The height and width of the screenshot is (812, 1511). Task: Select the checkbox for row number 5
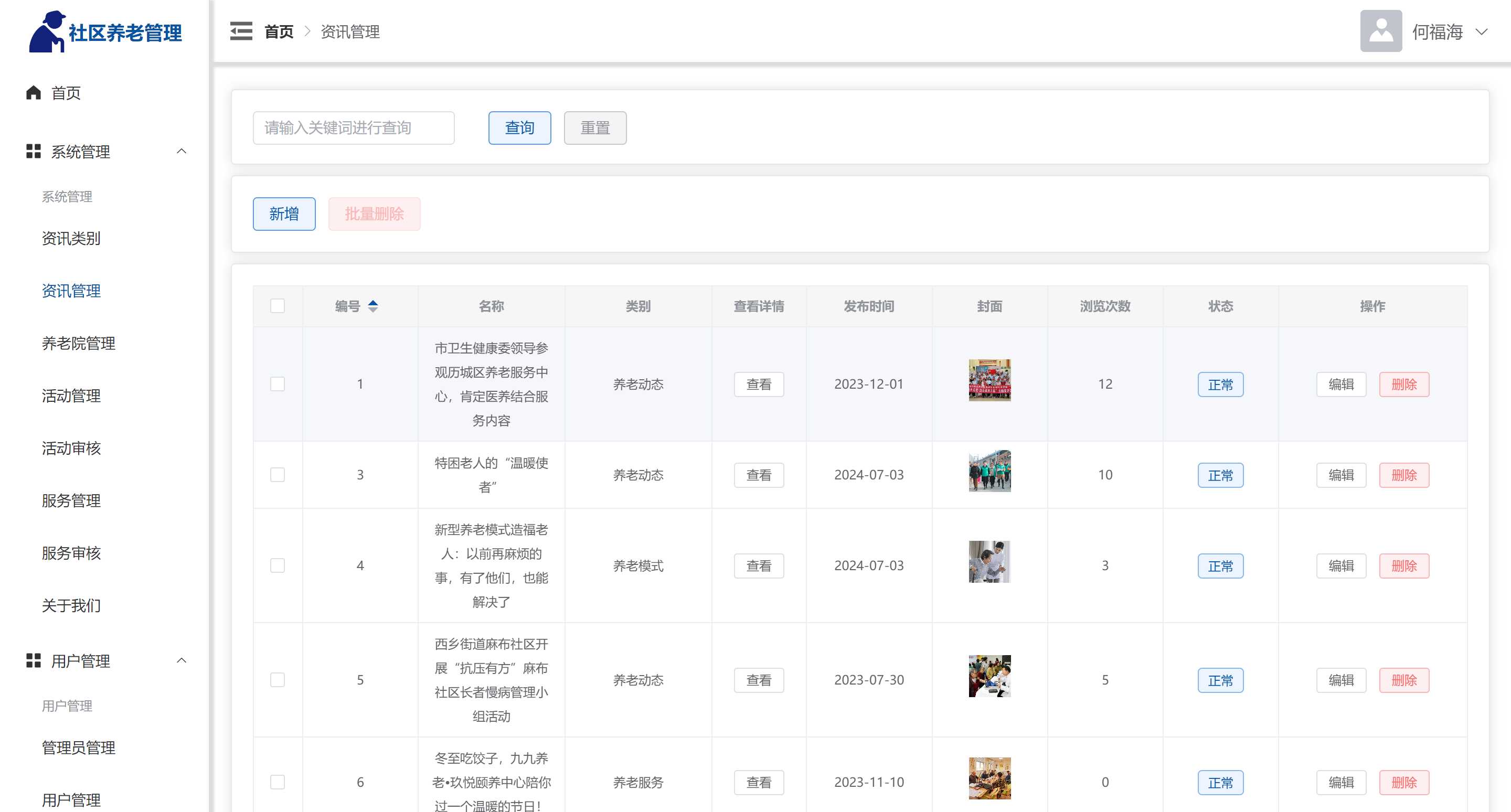tap(278, 679)
